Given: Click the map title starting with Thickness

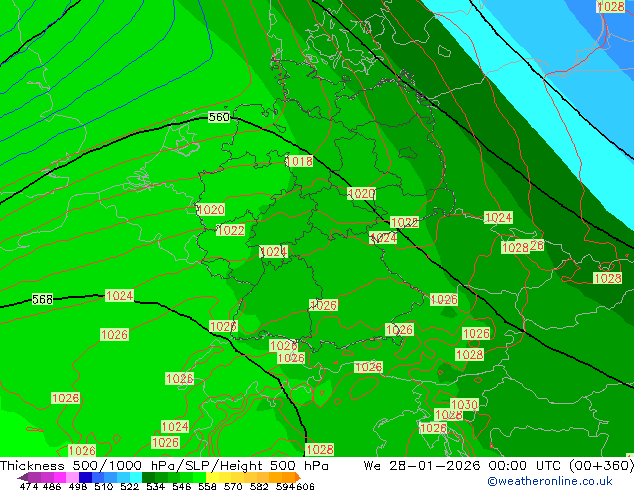Looking at the screenshot, I should tap(164, 466).
